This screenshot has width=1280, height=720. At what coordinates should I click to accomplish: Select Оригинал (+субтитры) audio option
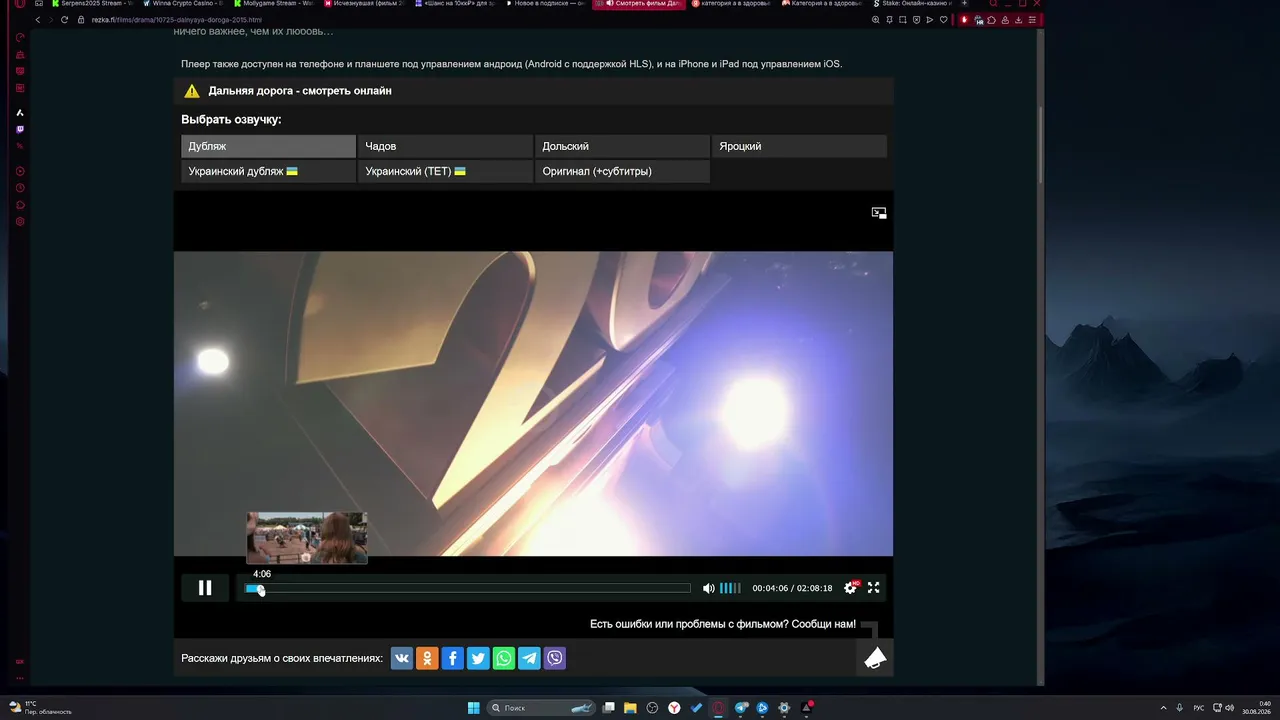click(x=622, y=171)
